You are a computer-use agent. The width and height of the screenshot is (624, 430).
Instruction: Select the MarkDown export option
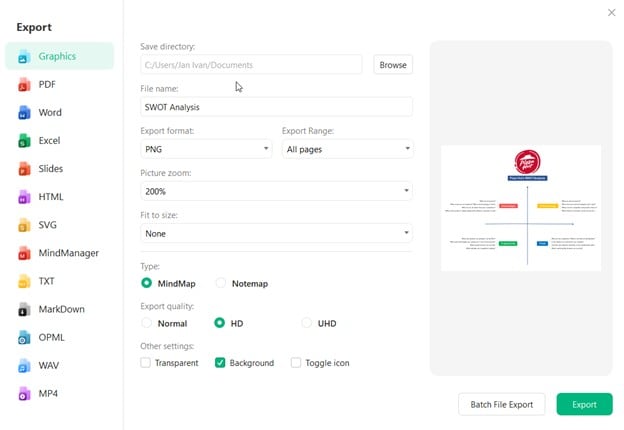click(61, 309)
